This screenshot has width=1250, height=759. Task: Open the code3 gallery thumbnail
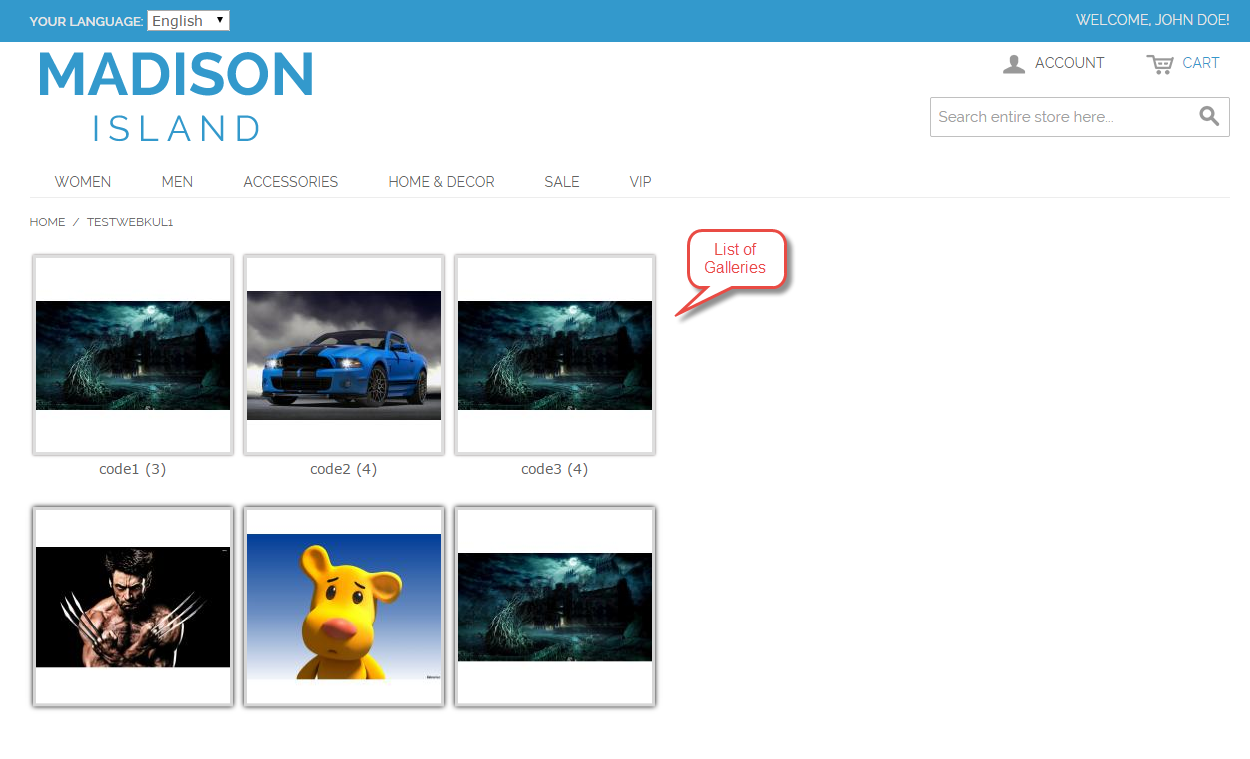(555, 355)
